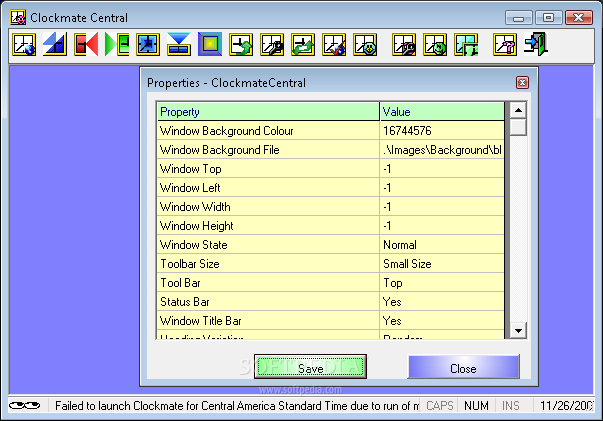Click the NUM indicator in the status bar
The image size is (603, 421).
476,406
